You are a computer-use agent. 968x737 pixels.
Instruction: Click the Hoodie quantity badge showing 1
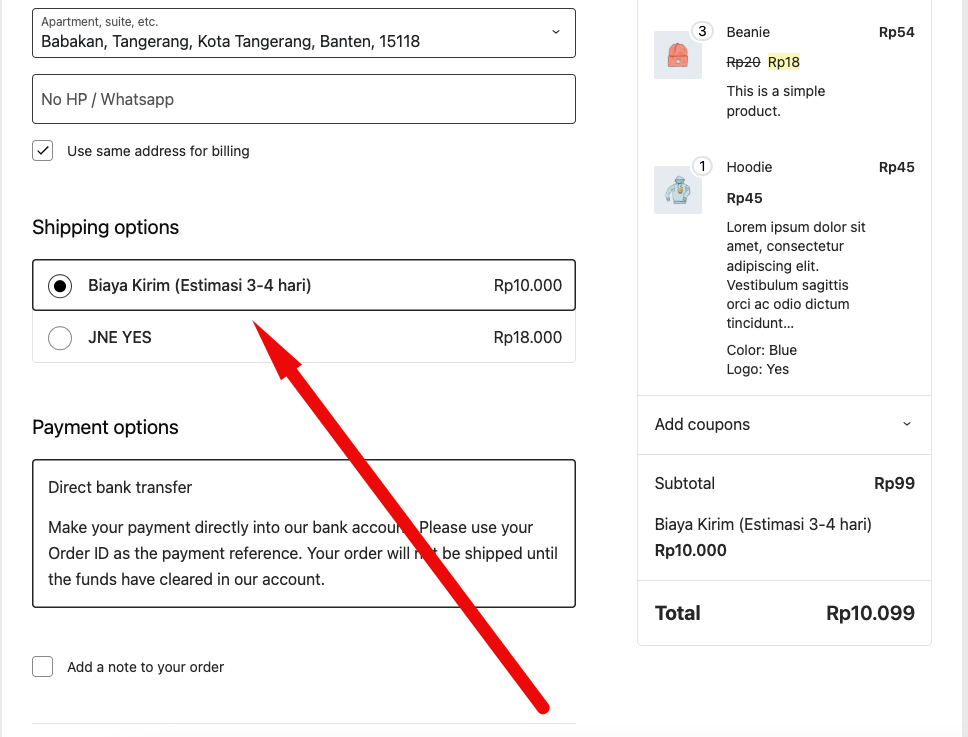click(702, 166)
